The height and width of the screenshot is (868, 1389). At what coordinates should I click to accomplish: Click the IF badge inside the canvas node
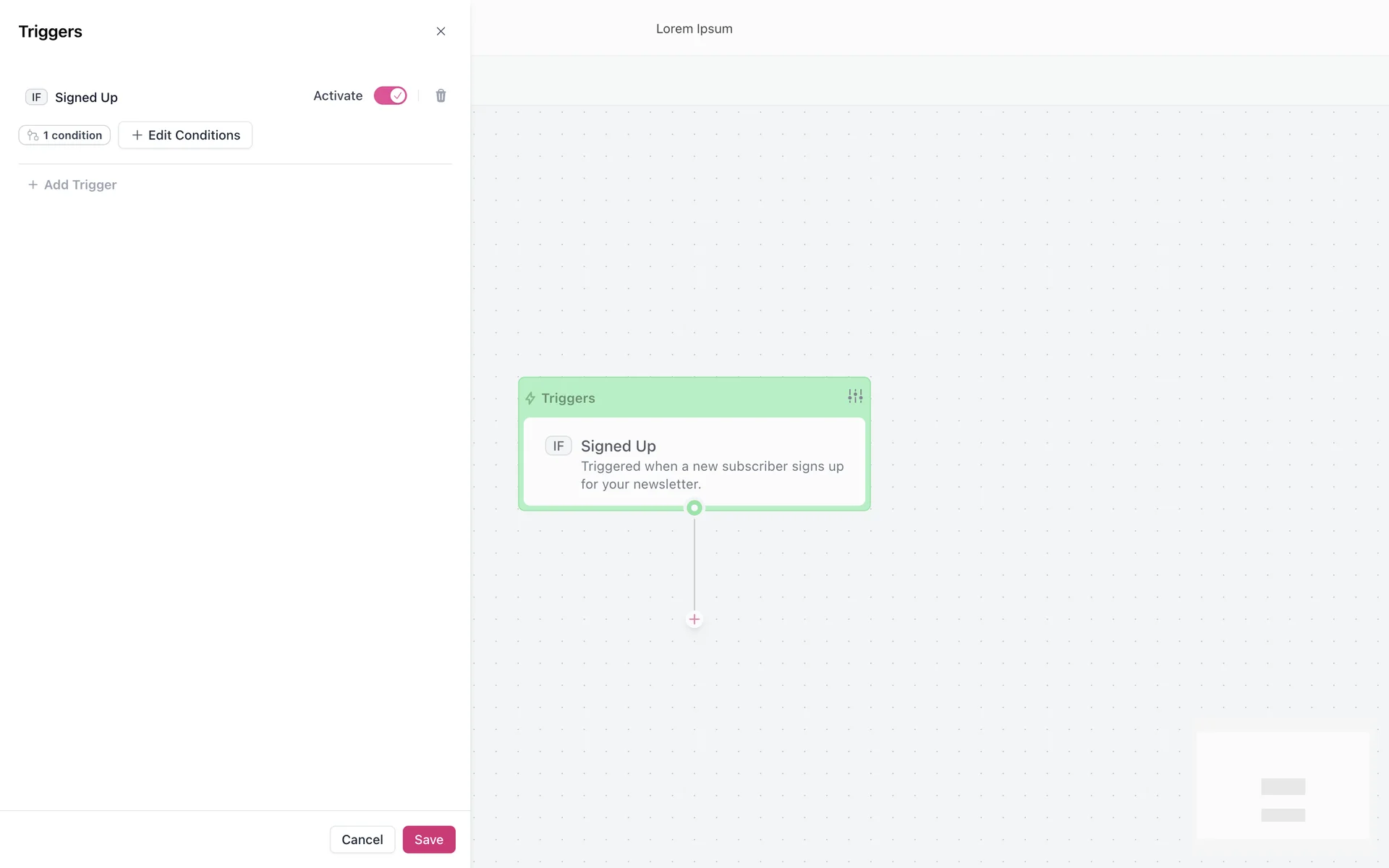coord(558,446)
